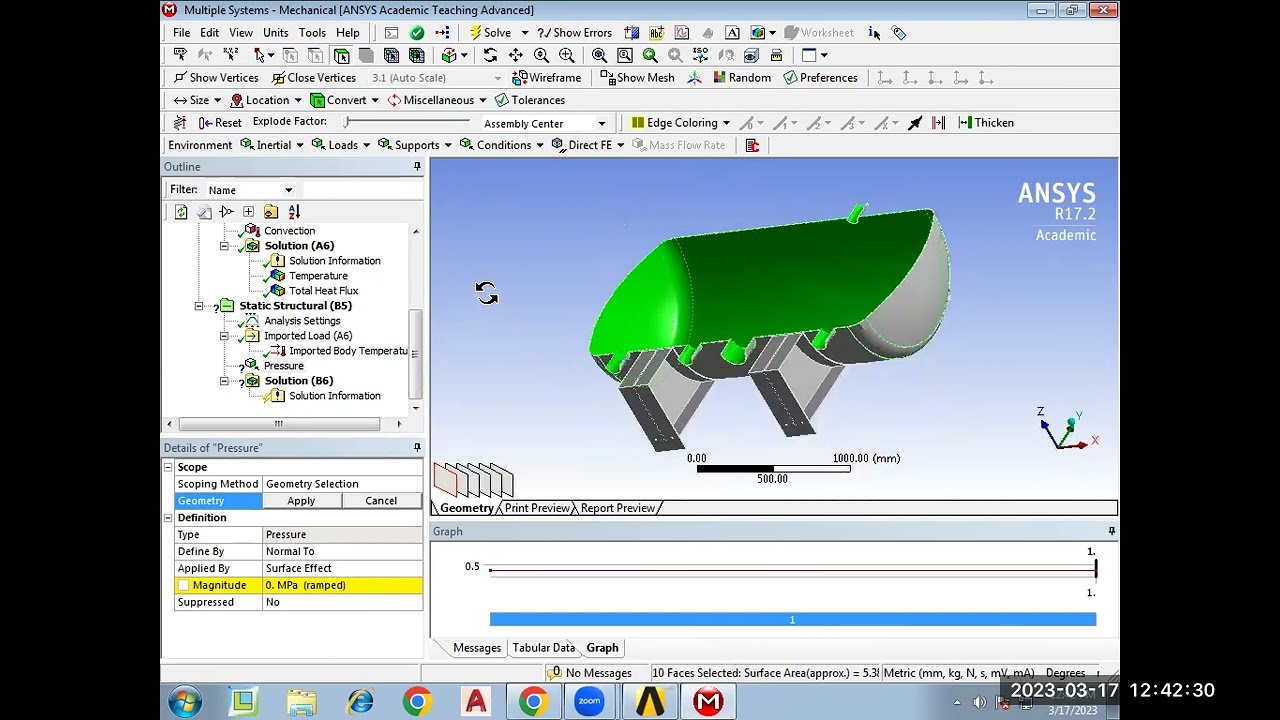The width and height of the screenshot is (1280, 720).
Task: Open the Inertial loads button
Action: (272, 145)
